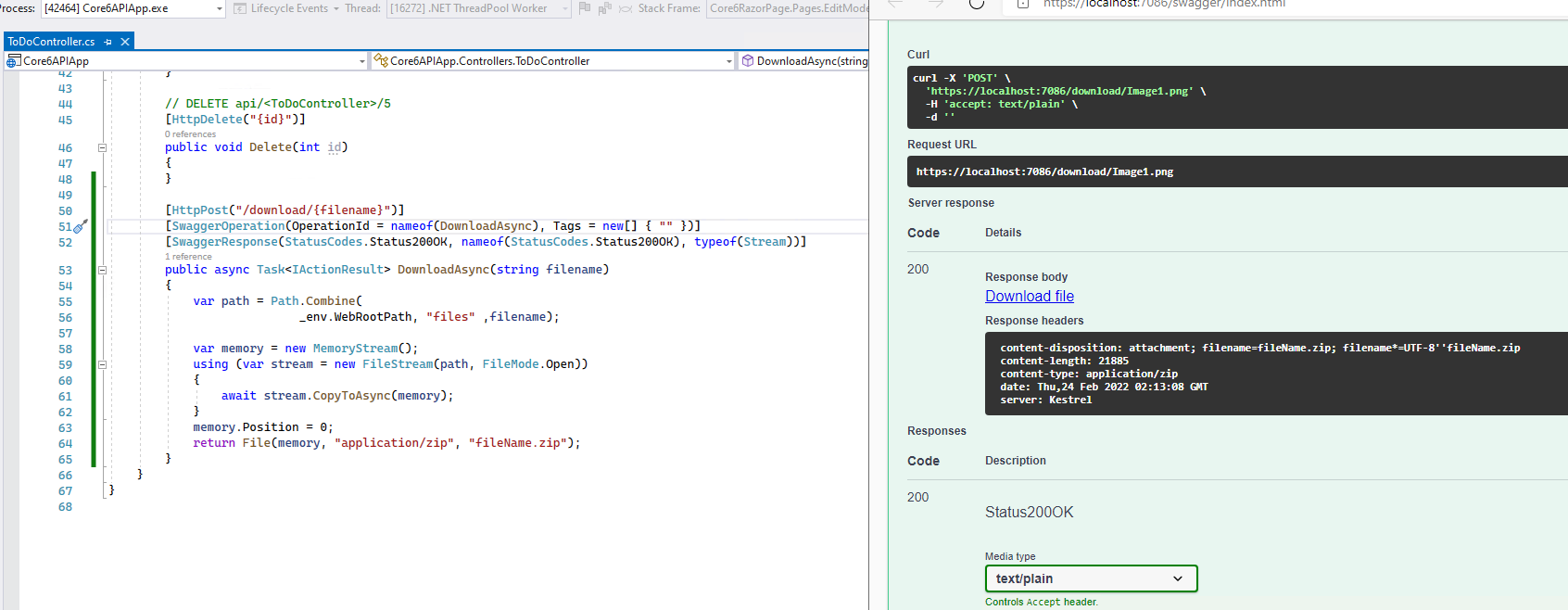Click the 'Status200OK' description text
The image size is (1568, 610).
click(1029, 512)
